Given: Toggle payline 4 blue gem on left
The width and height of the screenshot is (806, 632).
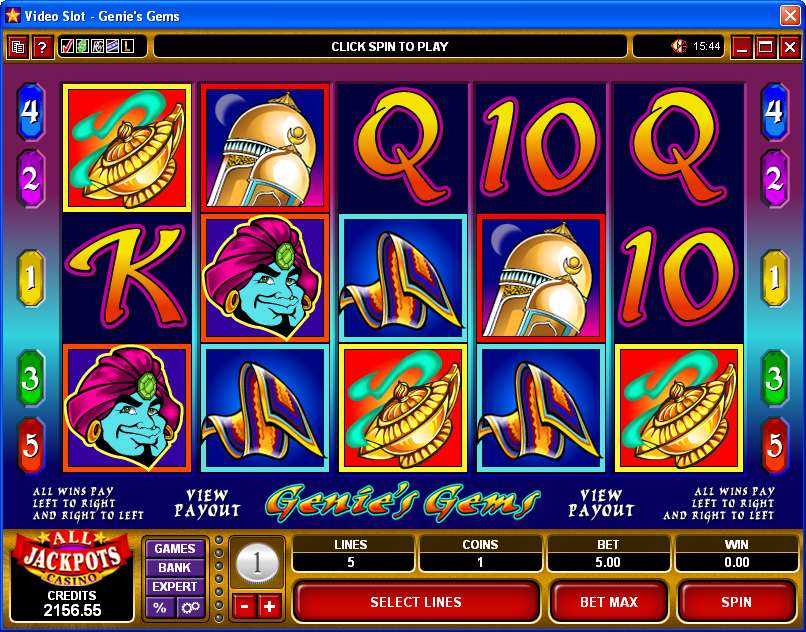Looking at the screenshot, I should (x=30, y=112).
